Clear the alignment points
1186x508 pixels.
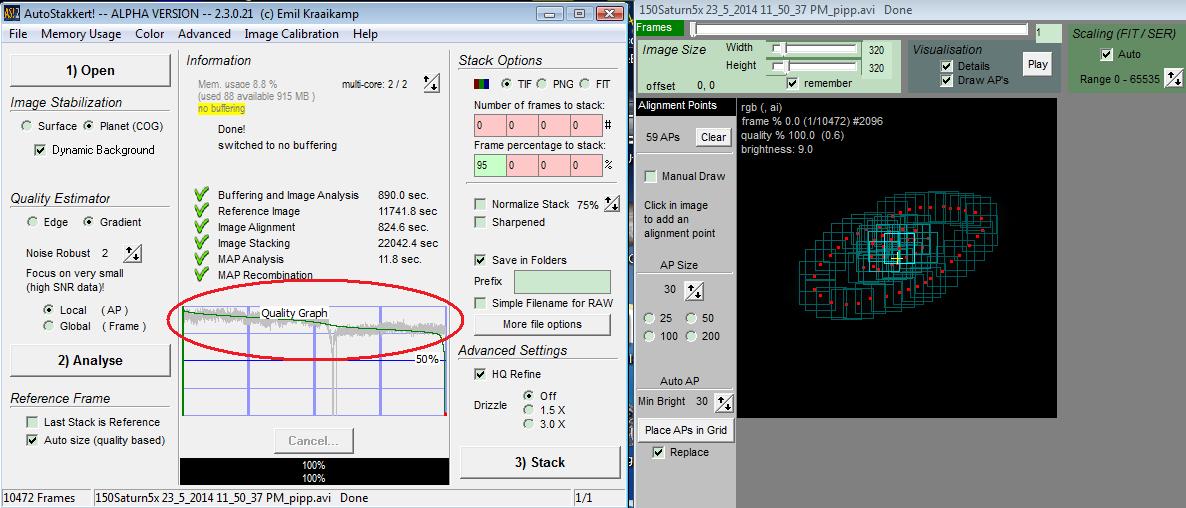[713, 138]
